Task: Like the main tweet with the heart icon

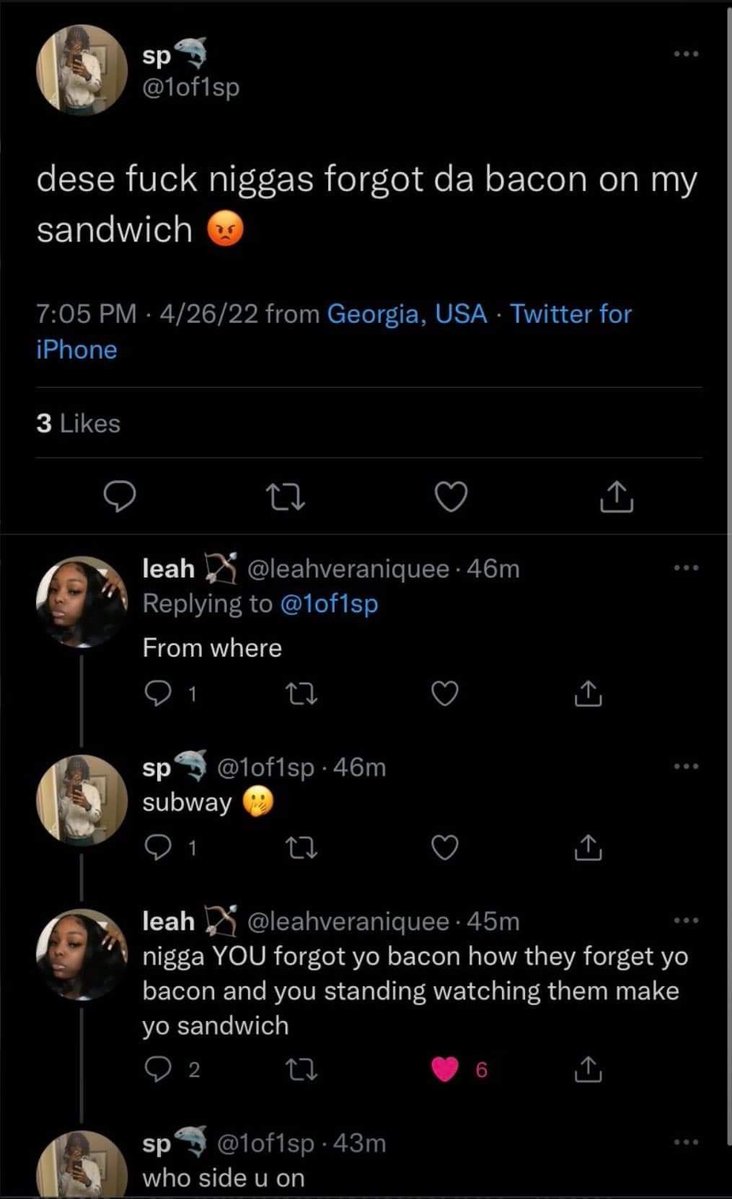Action: 451,497
